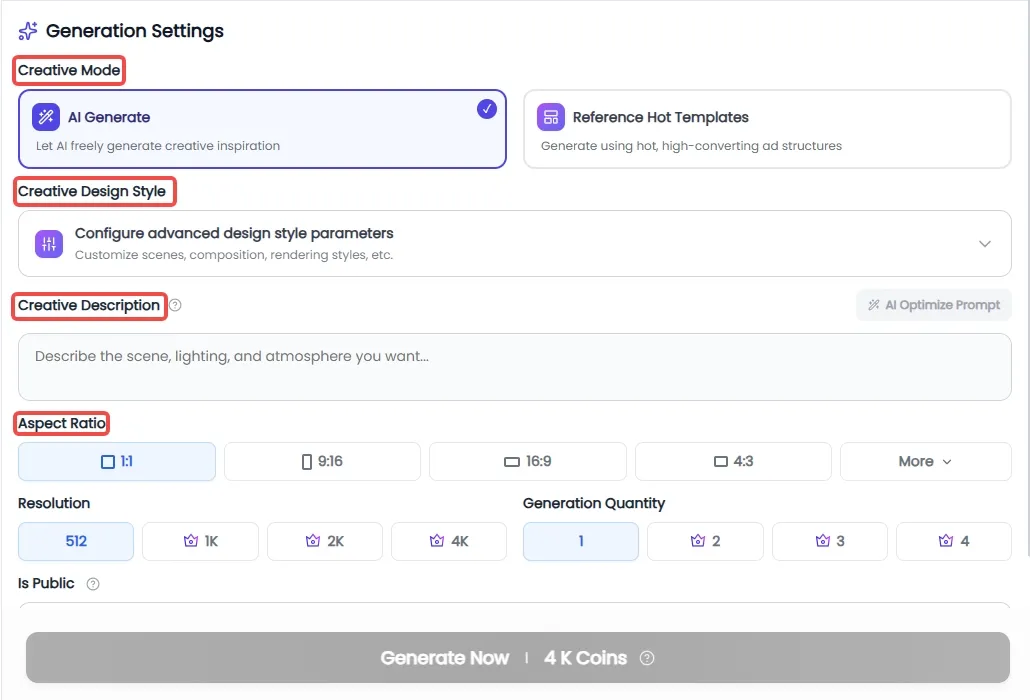This screenshot has width=1030, height=700.
Task: Click the Reference Hot Templates layout icon
Action: coord(550,117)
